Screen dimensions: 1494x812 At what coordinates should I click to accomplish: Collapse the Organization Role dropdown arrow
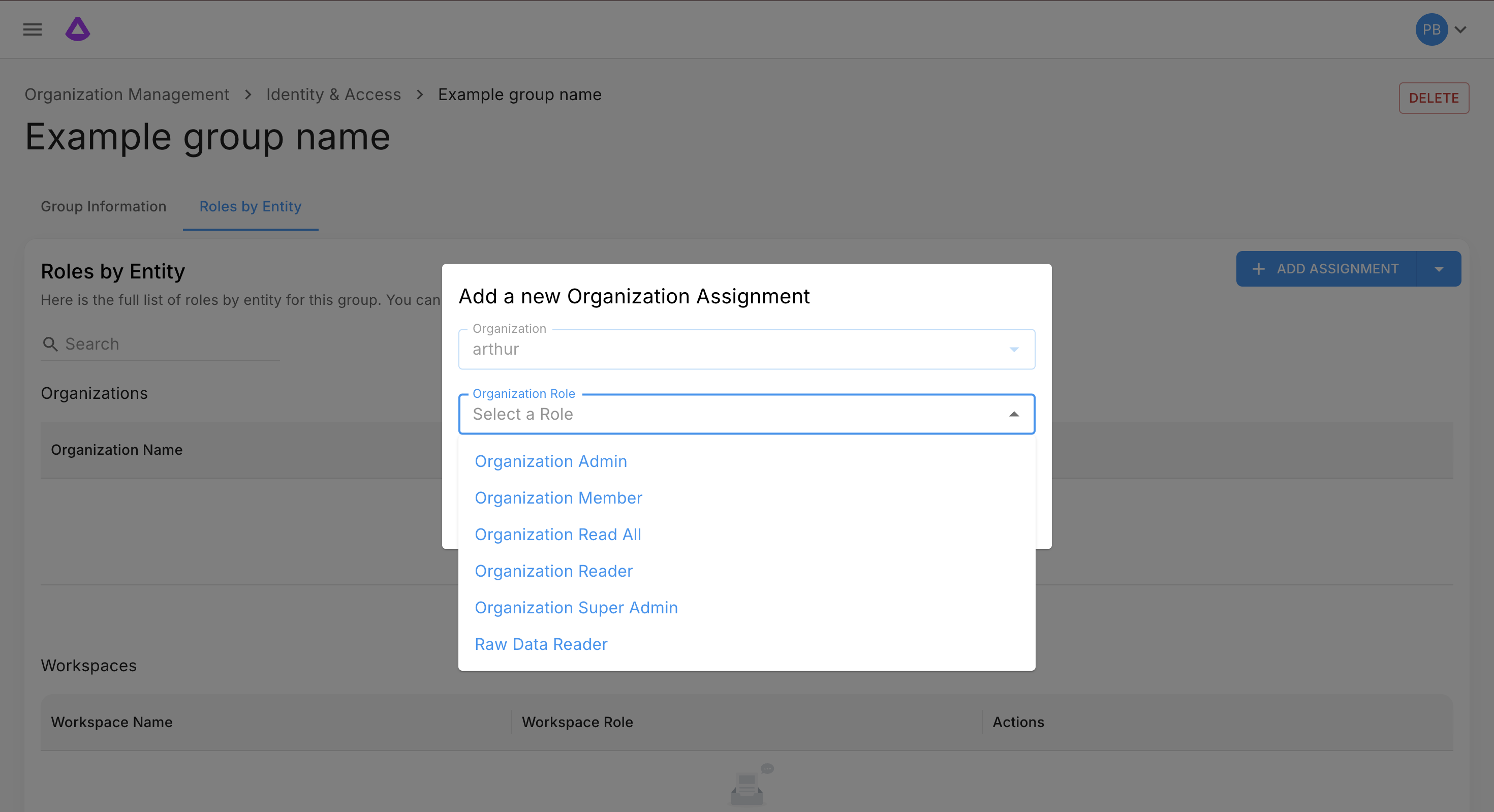(1014, 414)
